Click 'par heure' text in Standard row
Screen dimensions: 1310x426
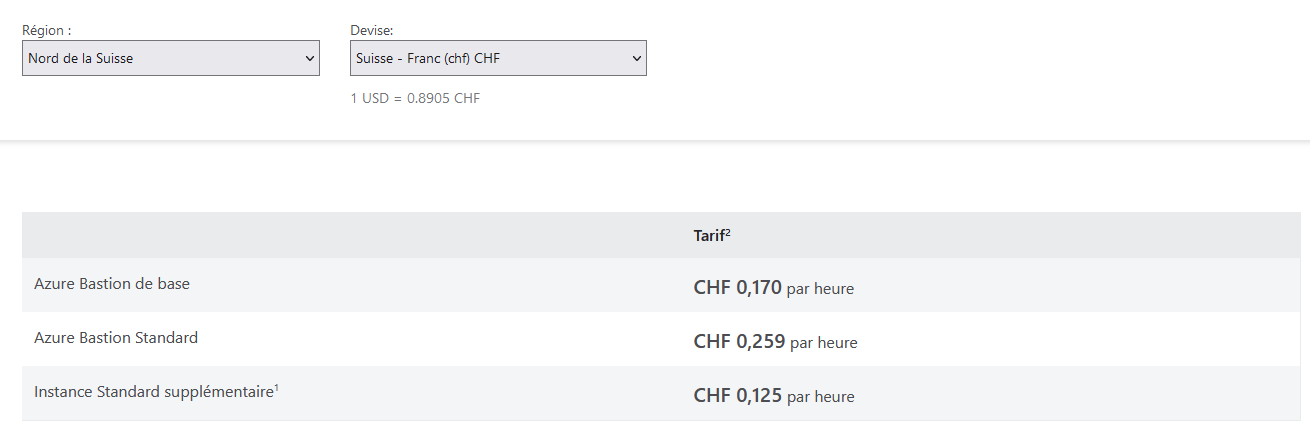tap(824, 343)
